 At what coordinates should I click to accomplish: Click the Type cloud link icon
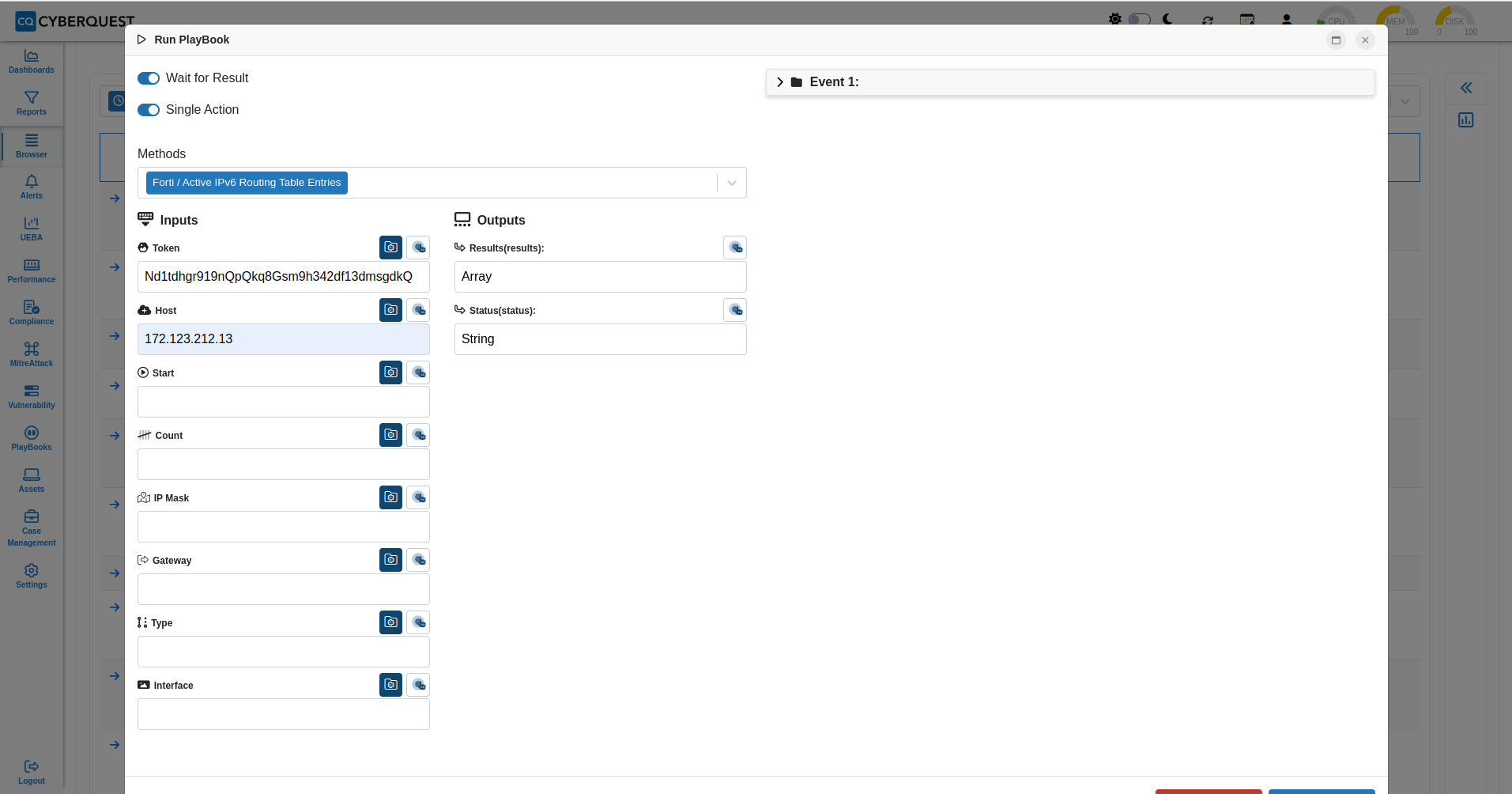point(419,622)
